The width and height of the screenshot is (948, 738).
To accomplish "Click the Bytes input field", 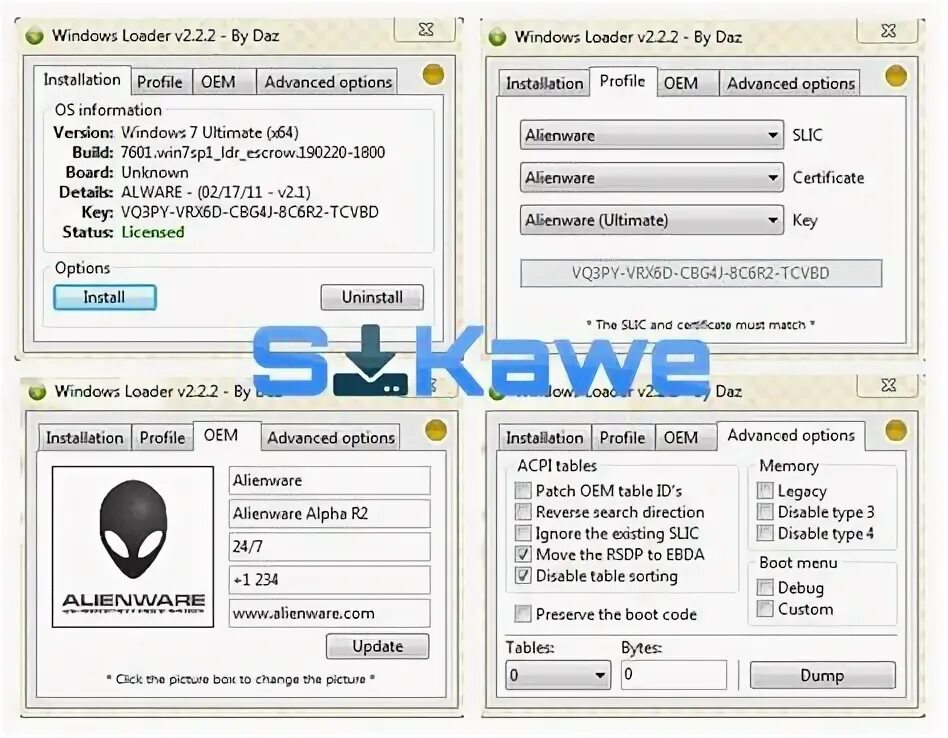I will [674, 675].
